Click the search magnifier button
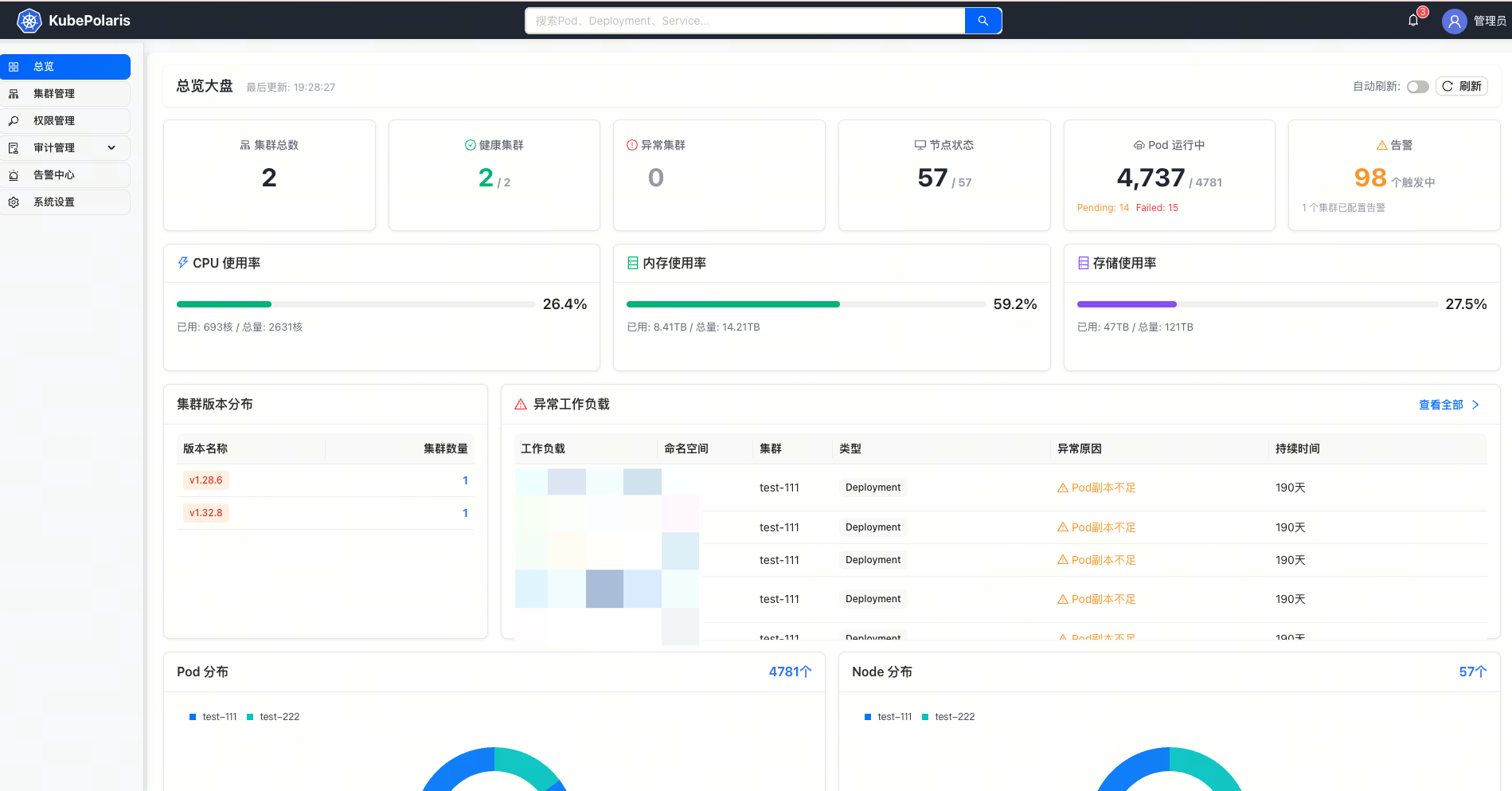The image size is (1512, 791). [983, 20]
